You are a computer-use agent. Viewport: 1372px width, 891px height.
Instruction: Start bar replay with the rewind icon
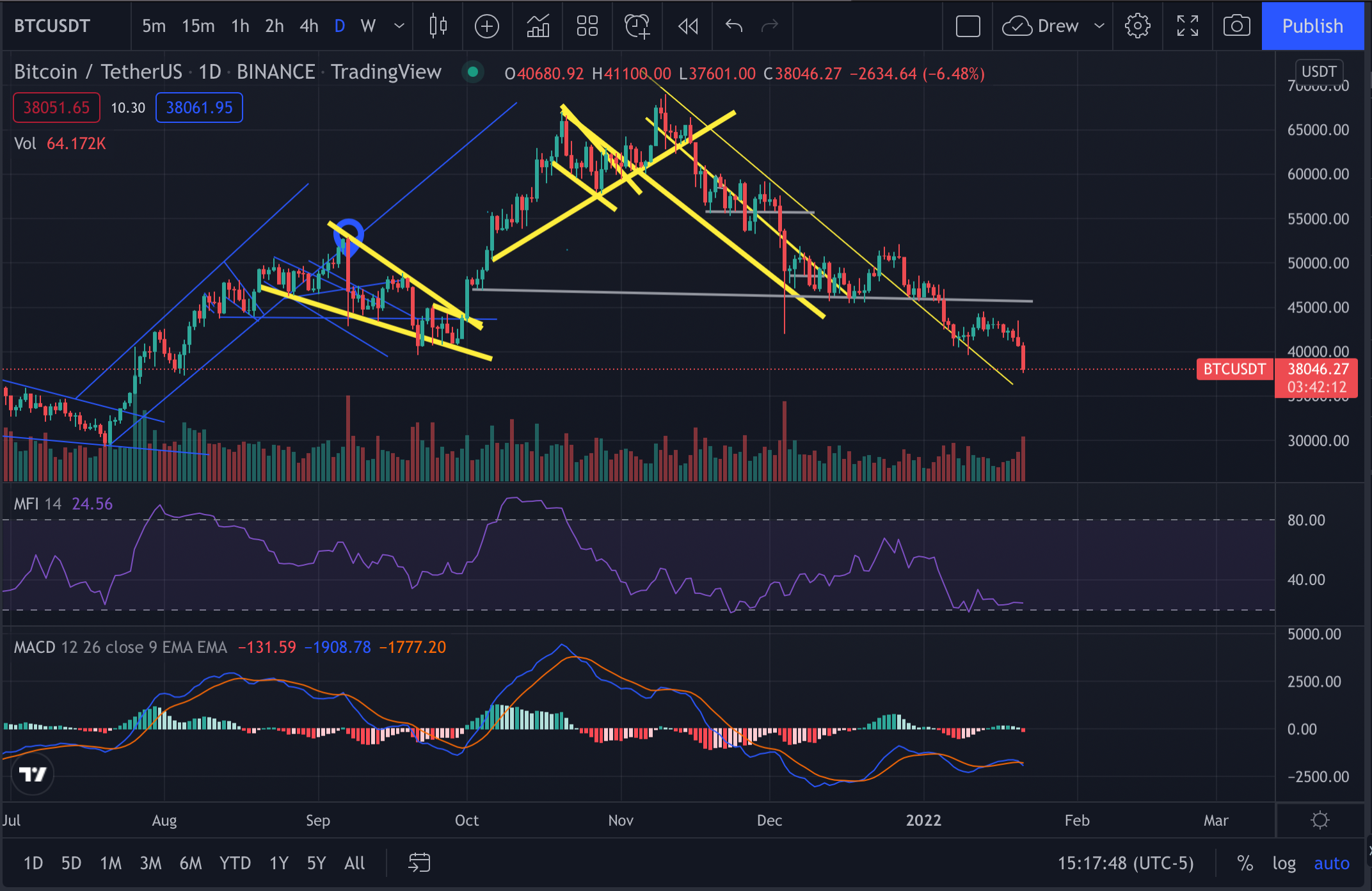point(688,26)
